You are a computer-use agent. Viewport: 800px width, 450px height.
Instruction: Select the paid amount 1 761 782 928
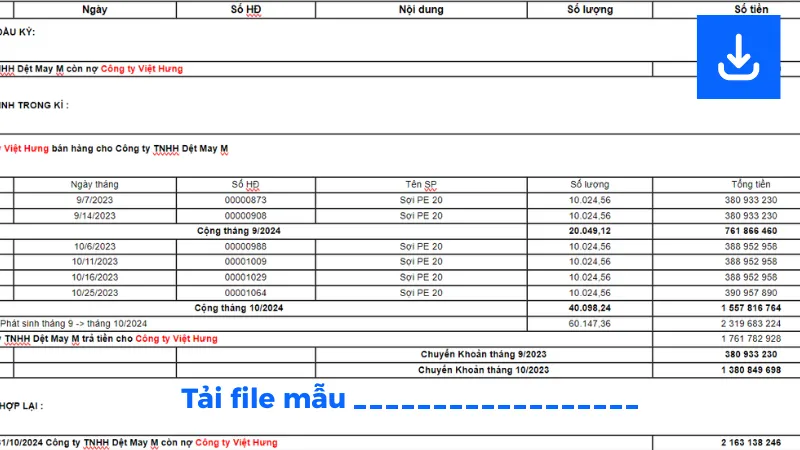pyautogui.click(x=751, y=339)
